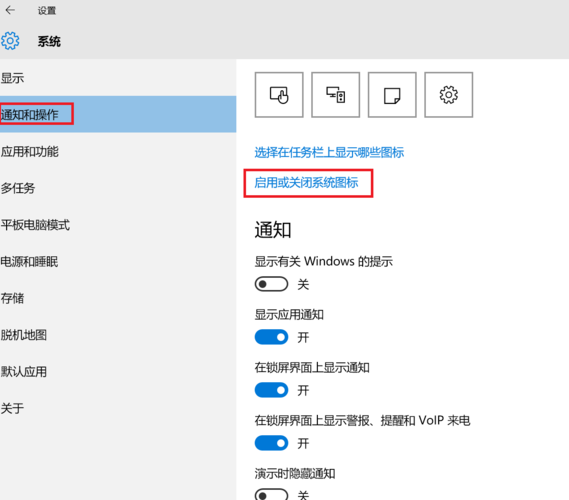This screenshot has width=569, height=500.
Task: Open 存储 settings page
Action: pos(118,298)
